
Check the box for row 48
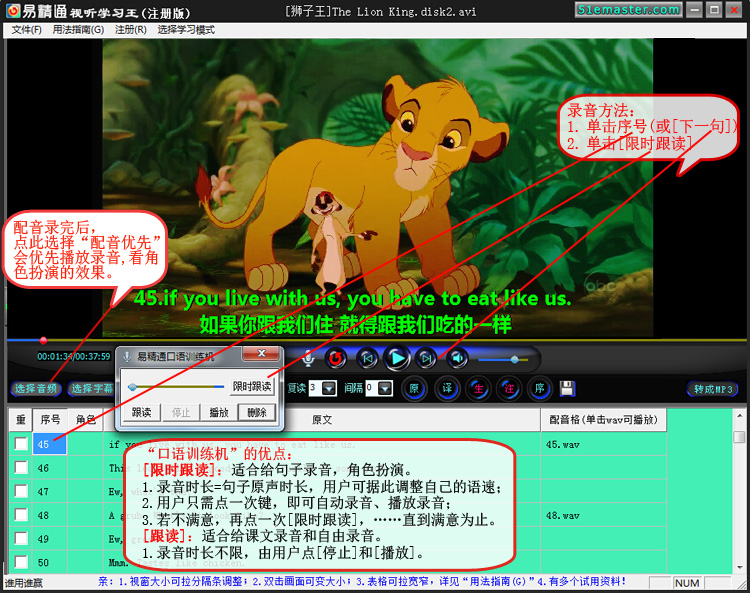coord(21,515)
